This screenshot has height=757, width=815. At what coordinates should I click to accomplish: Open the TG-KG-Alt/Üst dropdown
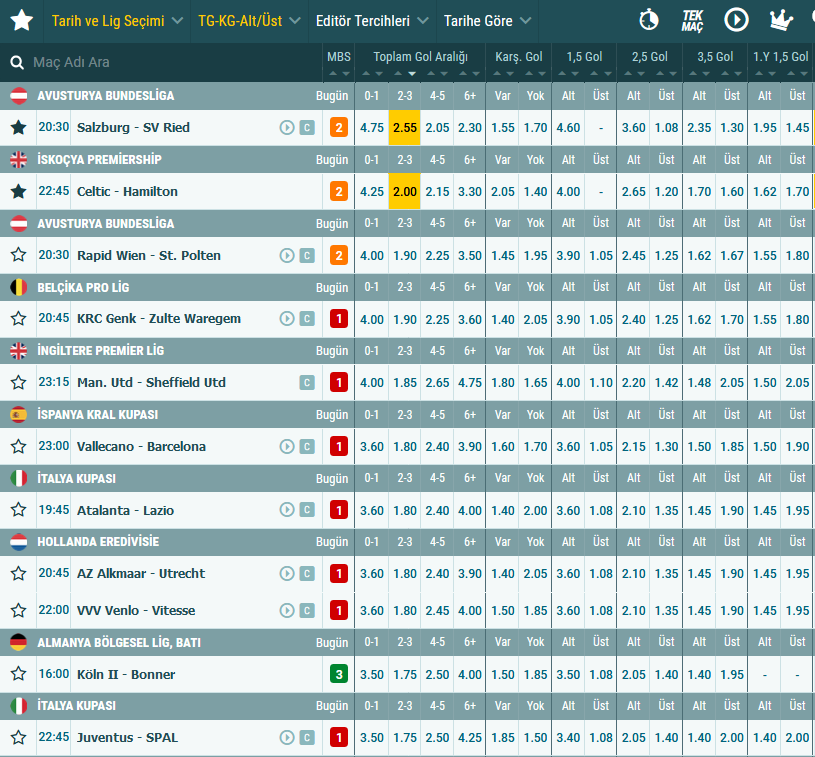click(x=249, y=21)
